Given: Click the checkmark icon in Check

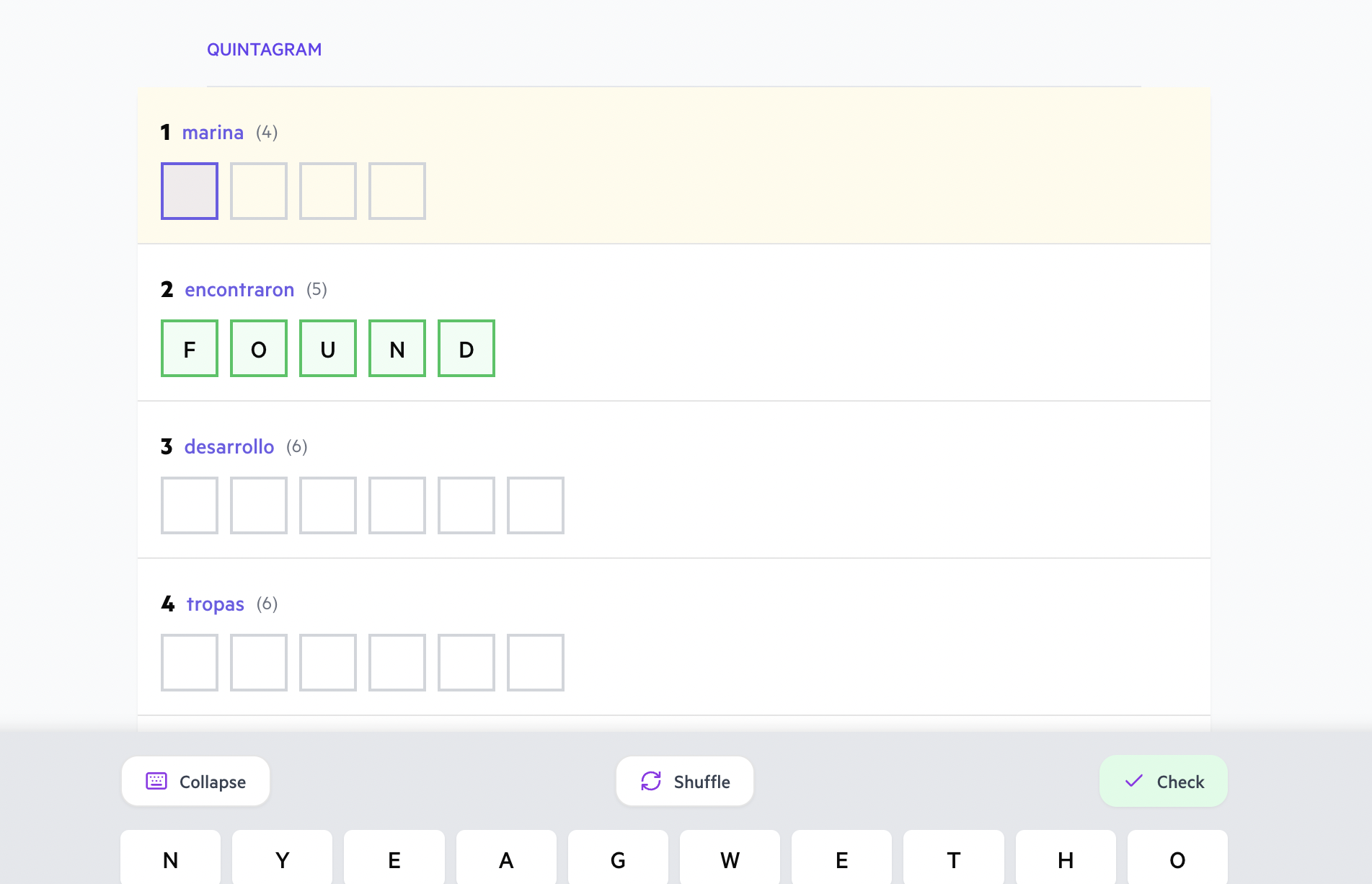Looking at the screenshot, I should point(1134,781).
